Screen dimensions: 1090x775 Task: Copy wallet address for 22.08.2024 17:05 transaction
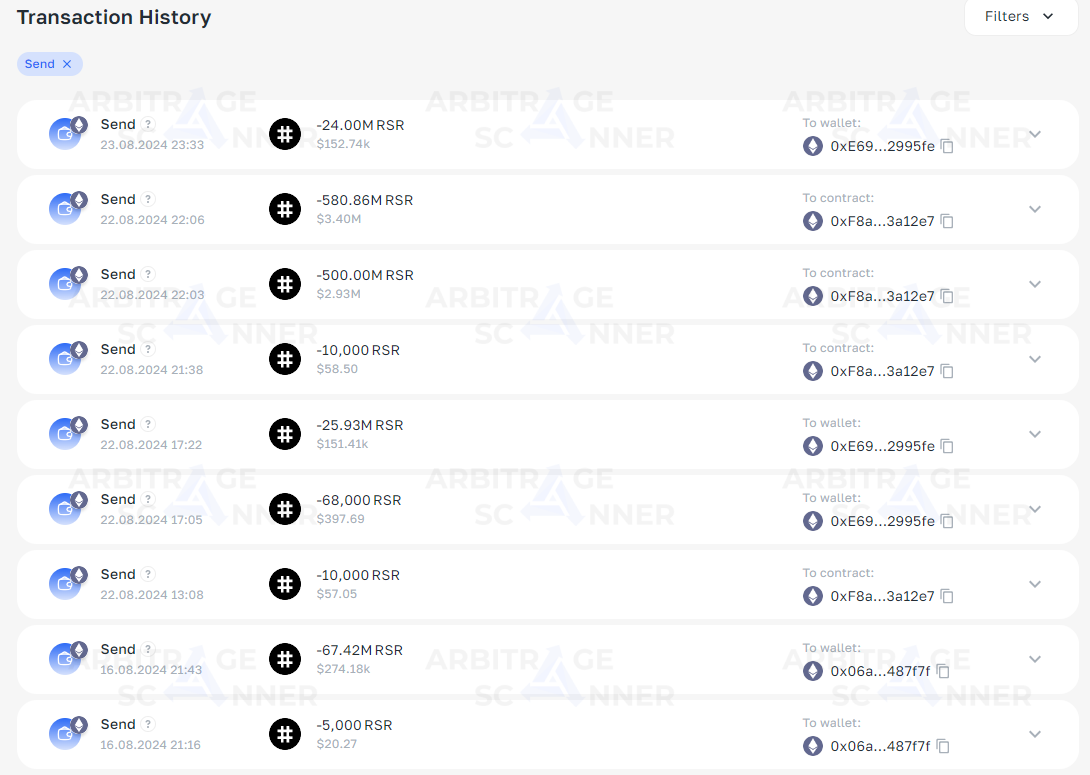[947, 521]
